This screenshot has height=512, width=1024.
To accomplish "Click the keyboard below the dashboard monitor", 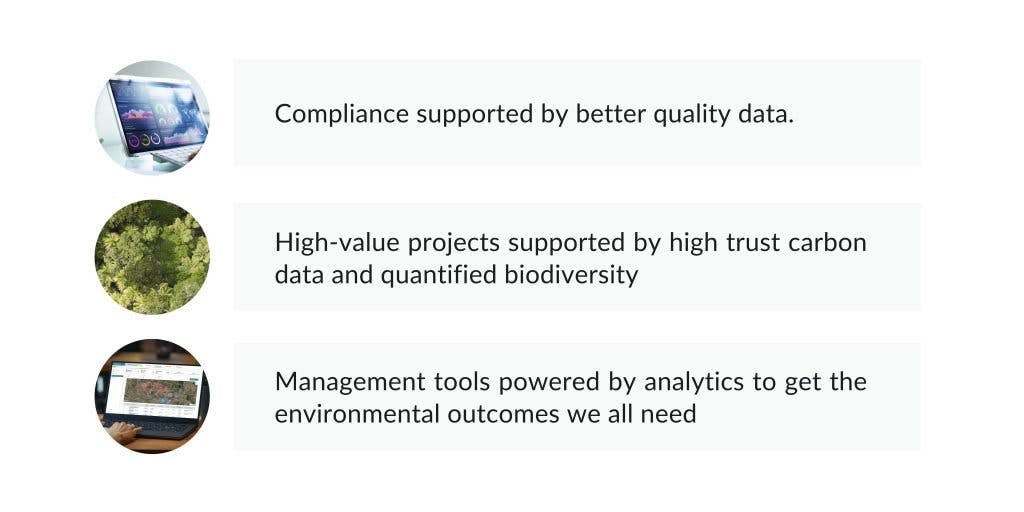I will click(178, 155).
